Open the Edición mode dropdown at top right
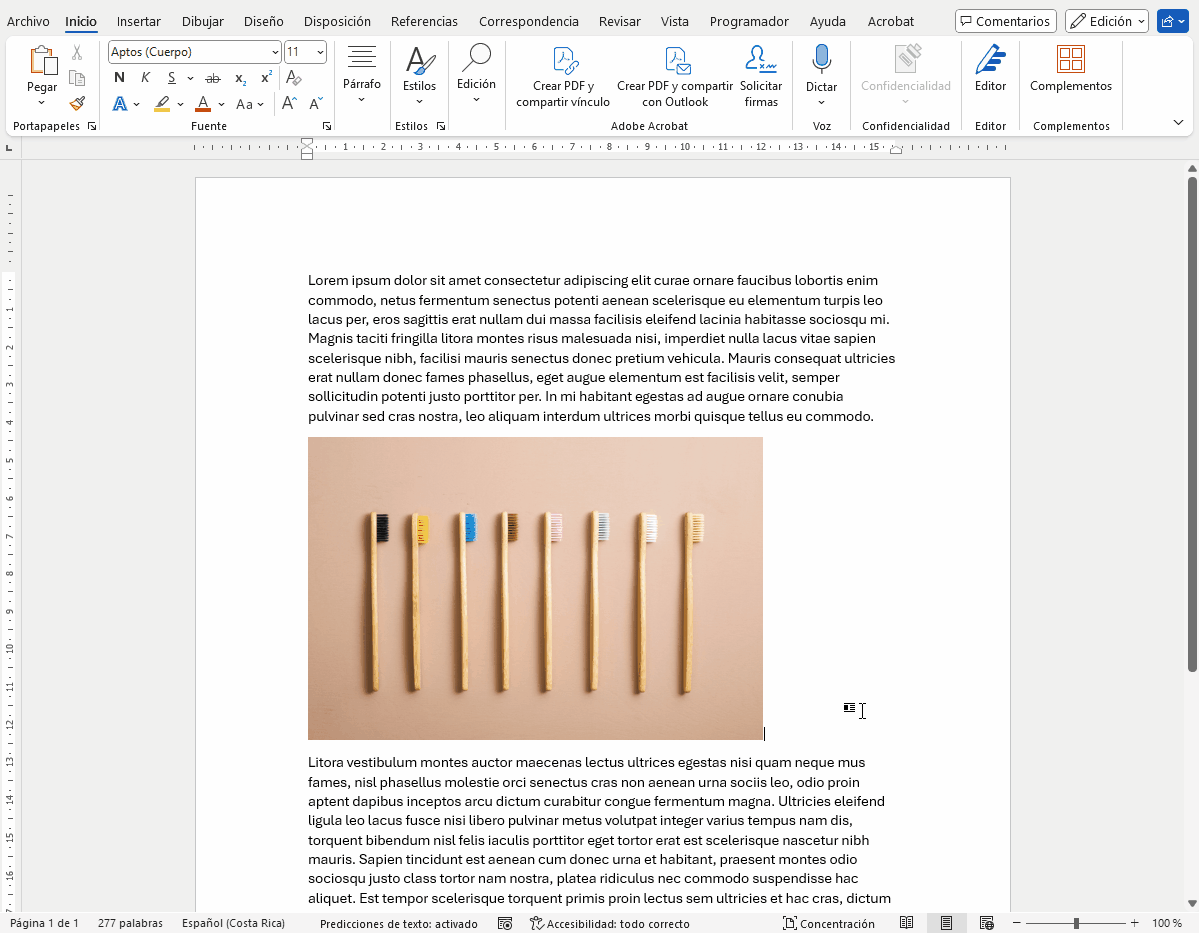The image size is (1199, 933). pyautogui.click(x=1106, y=21)
